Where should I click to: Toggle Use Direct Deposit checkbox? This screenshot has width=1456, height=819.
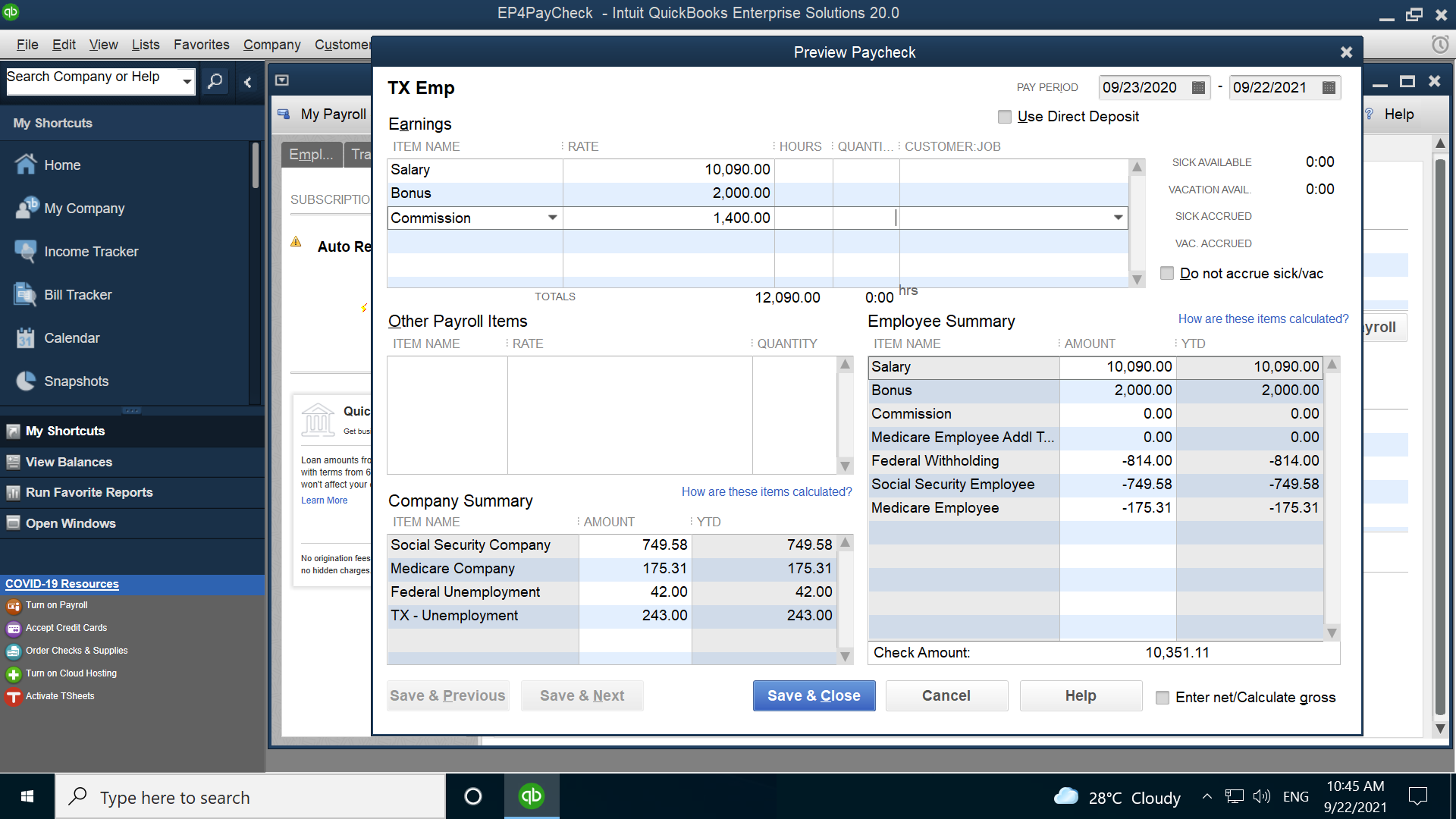click(x=1005, y=116)
